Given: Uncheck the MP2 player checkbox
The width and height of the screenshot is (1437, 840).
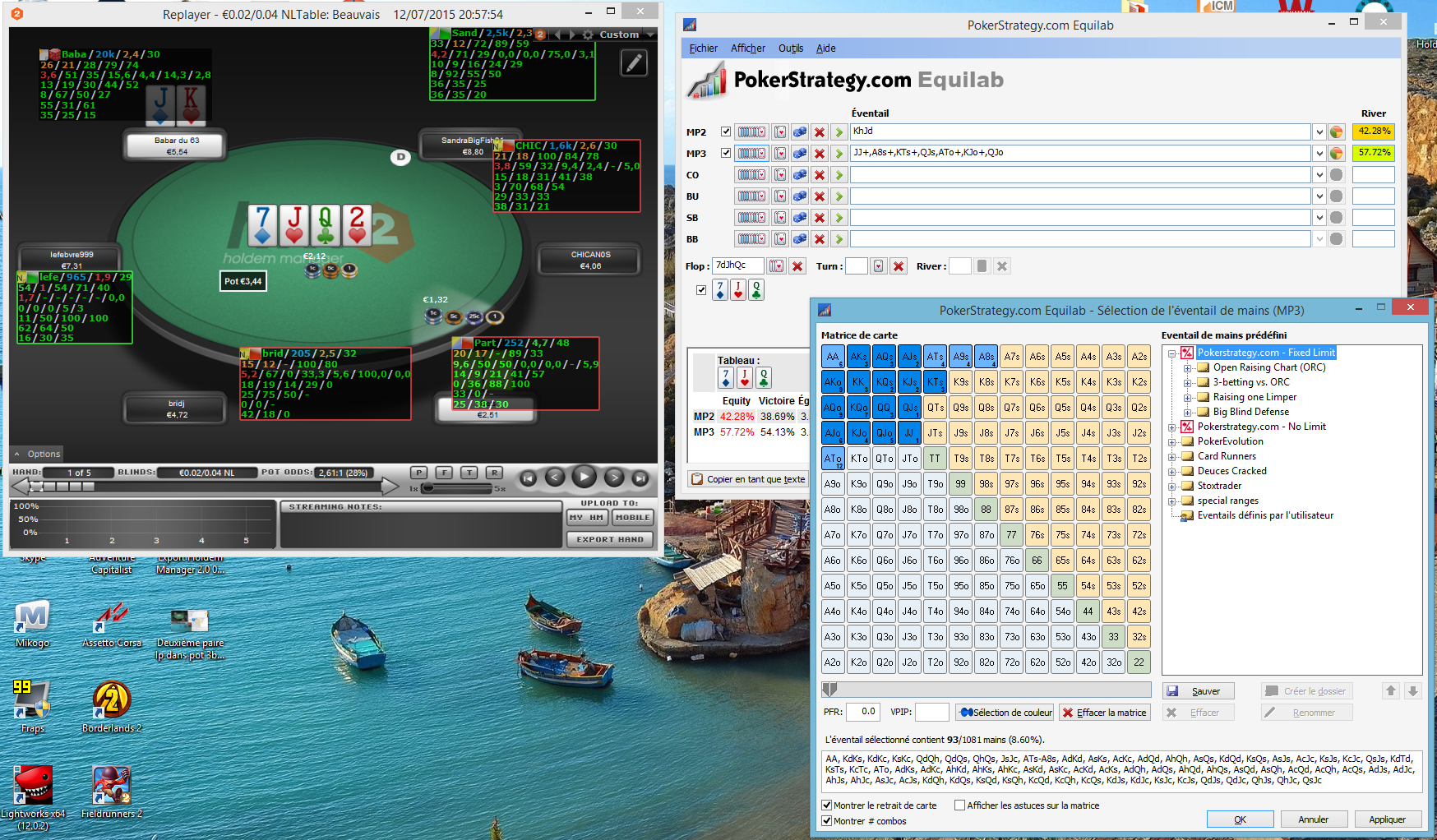Looking at the screenshot, I should (726, 132).
